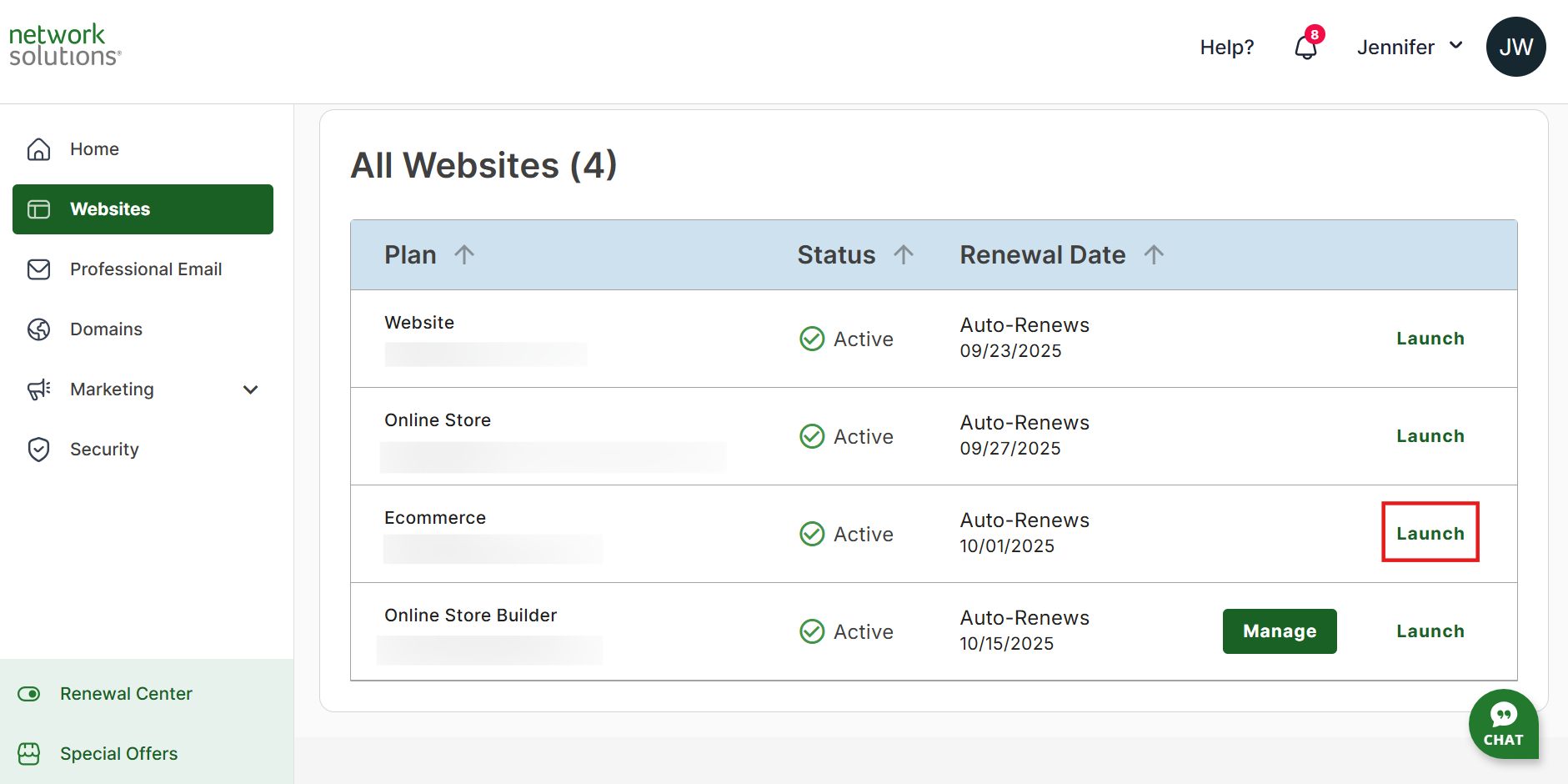Click the Home house icon
Viewport: 1568px width, 784px height.
[x=38, y=149]
